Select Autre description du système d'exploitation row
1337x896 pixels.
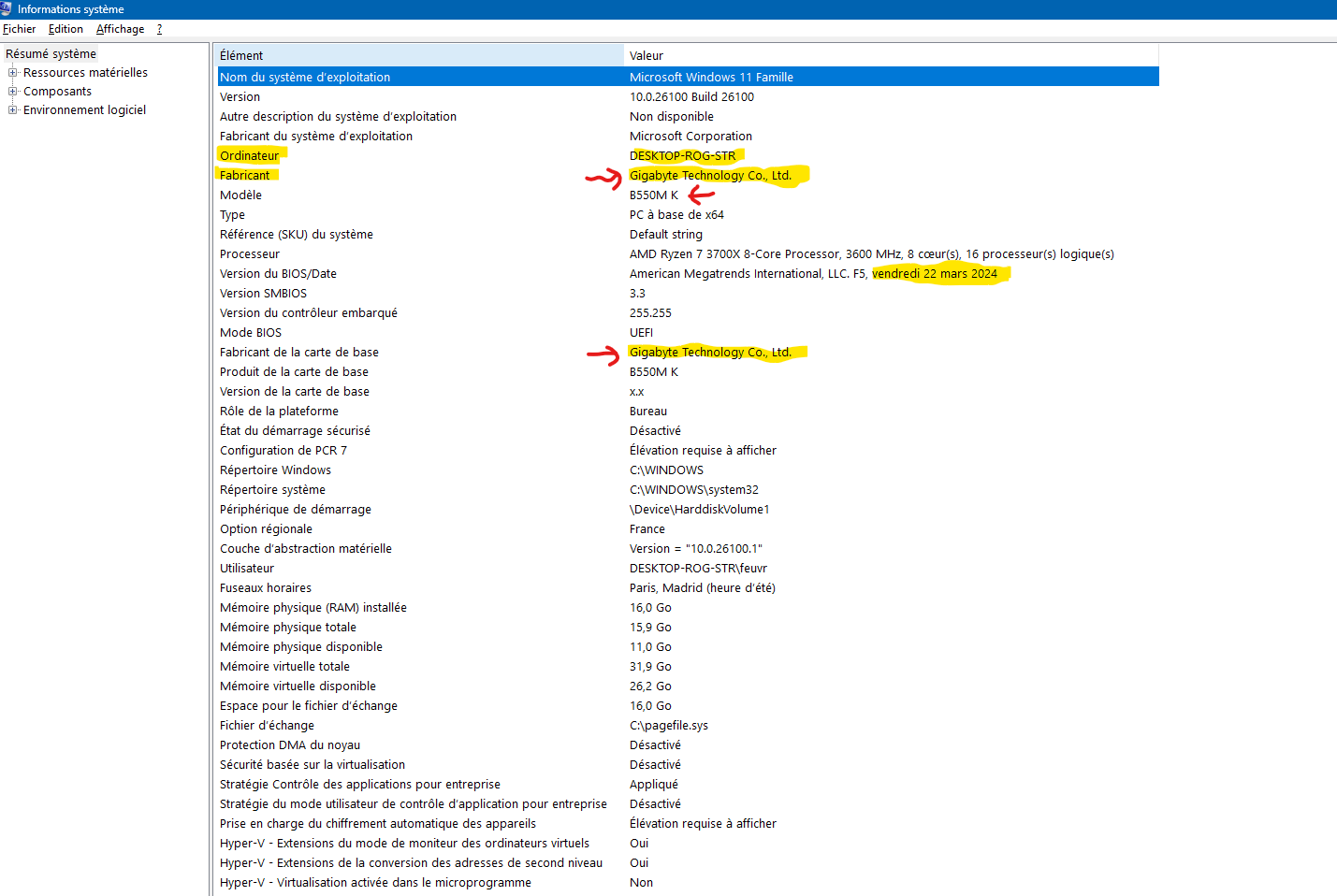pos(338,117)
